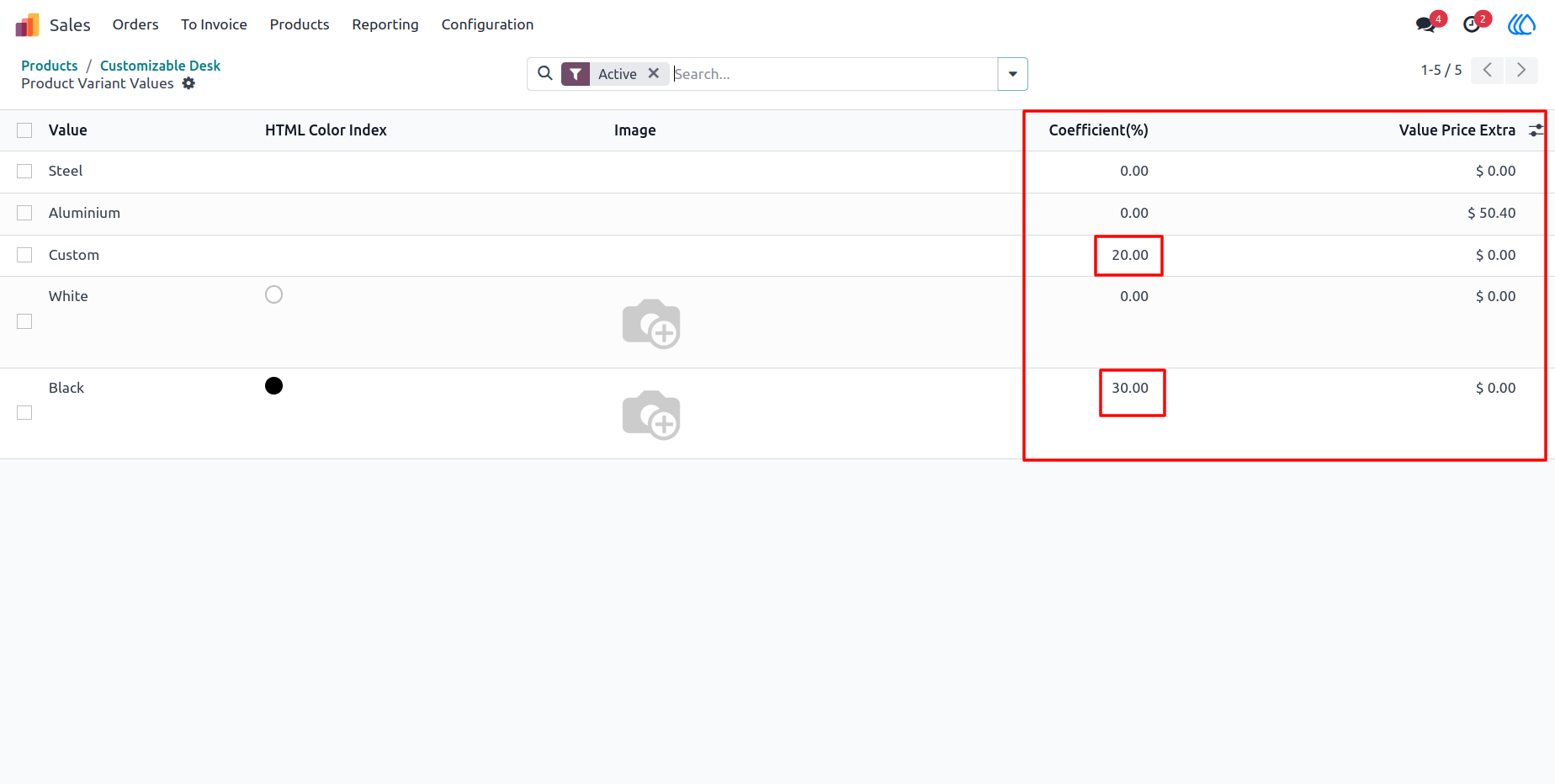
Task: Open the To Invoice menu
Action: tap(214, 24)
